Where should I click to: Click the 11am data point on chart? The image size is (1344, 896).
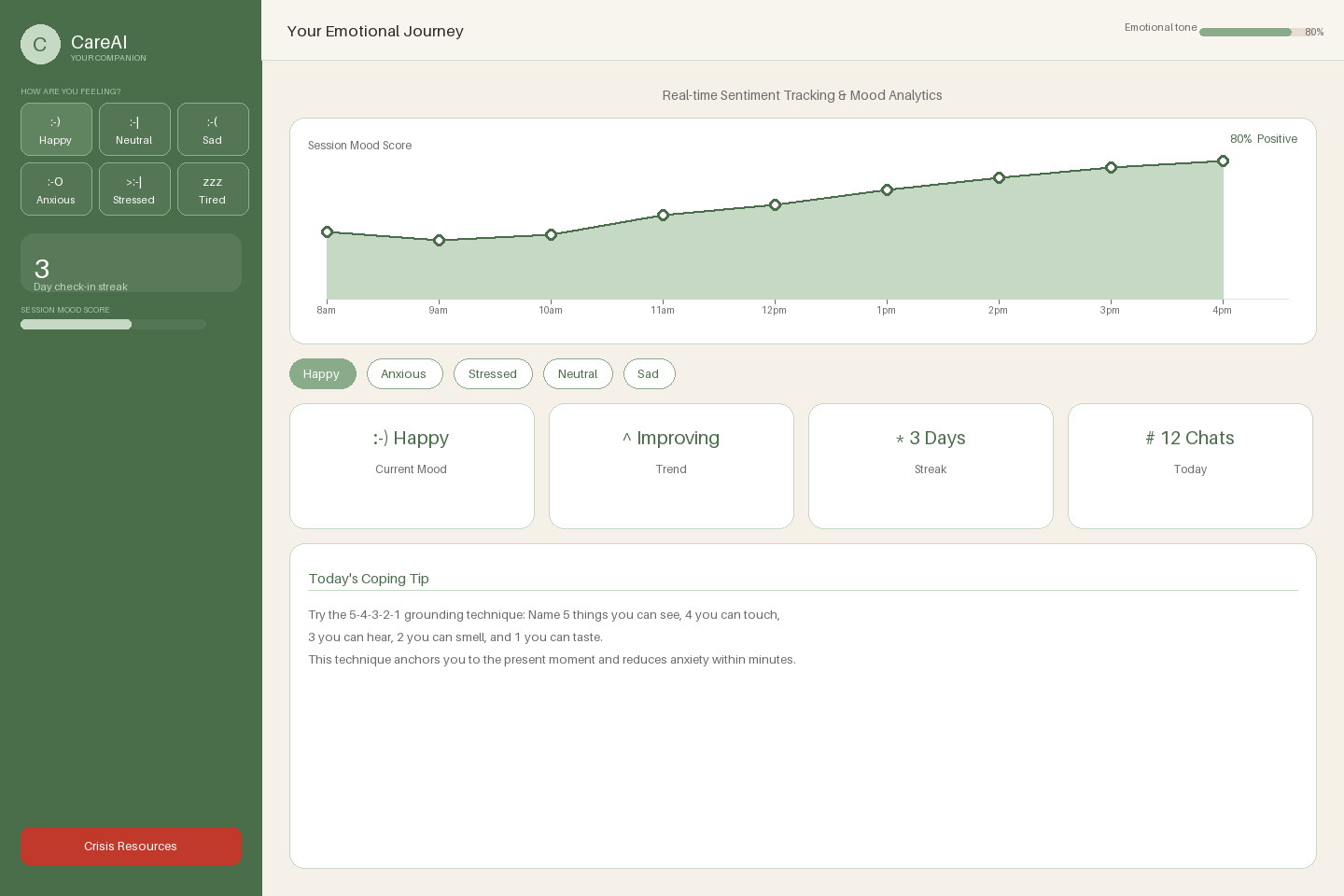tap(663, 215)
